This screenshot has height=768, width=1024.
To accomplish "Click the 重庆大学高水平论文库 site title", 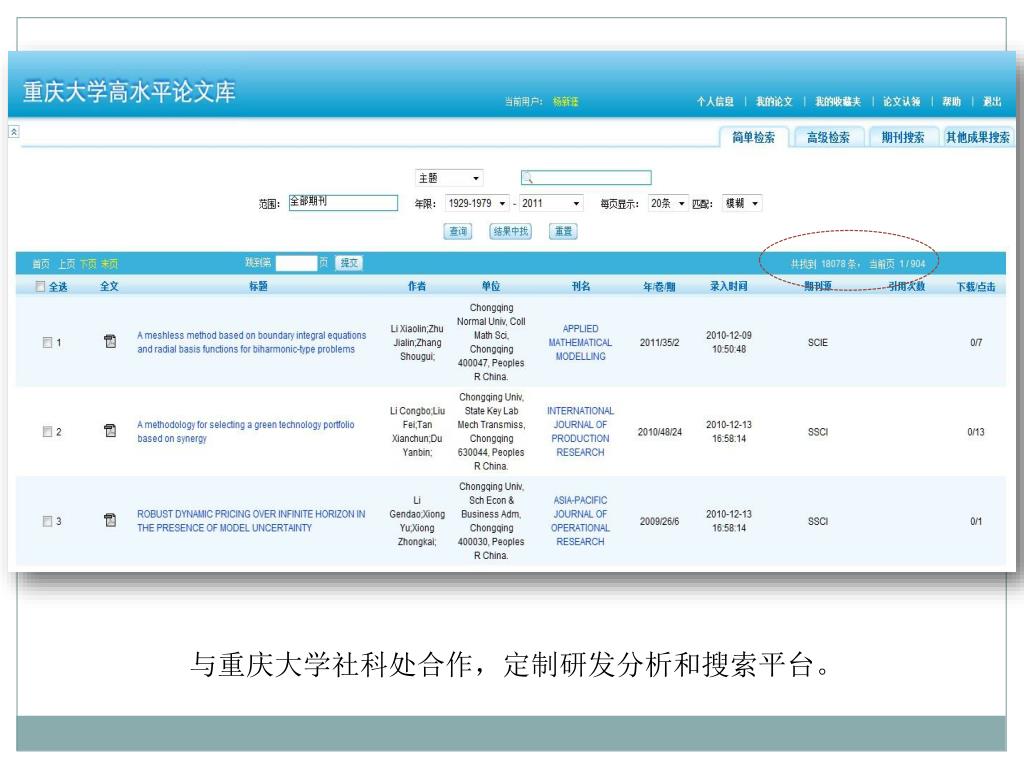I will [x=129, y=91].
